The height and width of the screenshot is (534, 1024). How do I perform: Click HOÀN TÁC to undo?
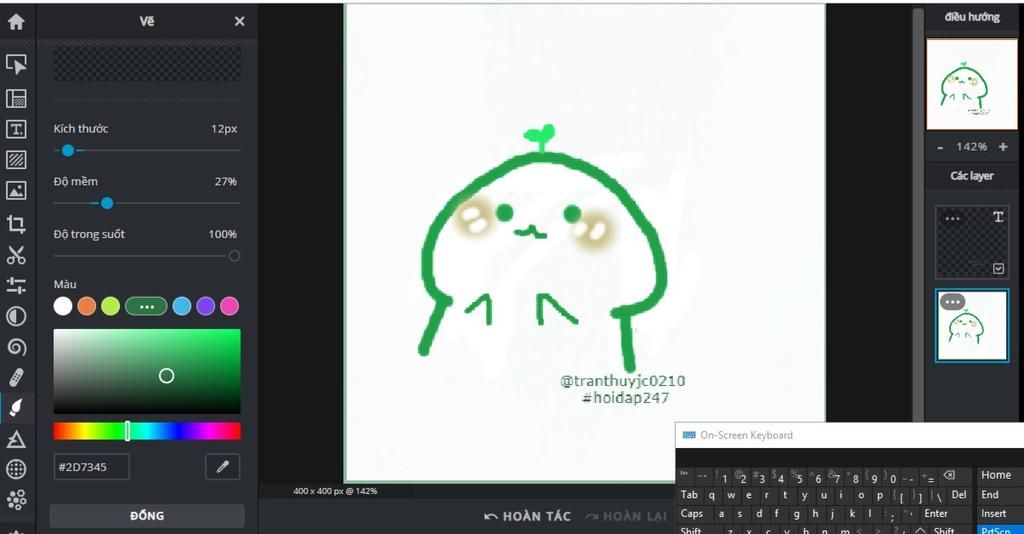[x=528, y=516]
